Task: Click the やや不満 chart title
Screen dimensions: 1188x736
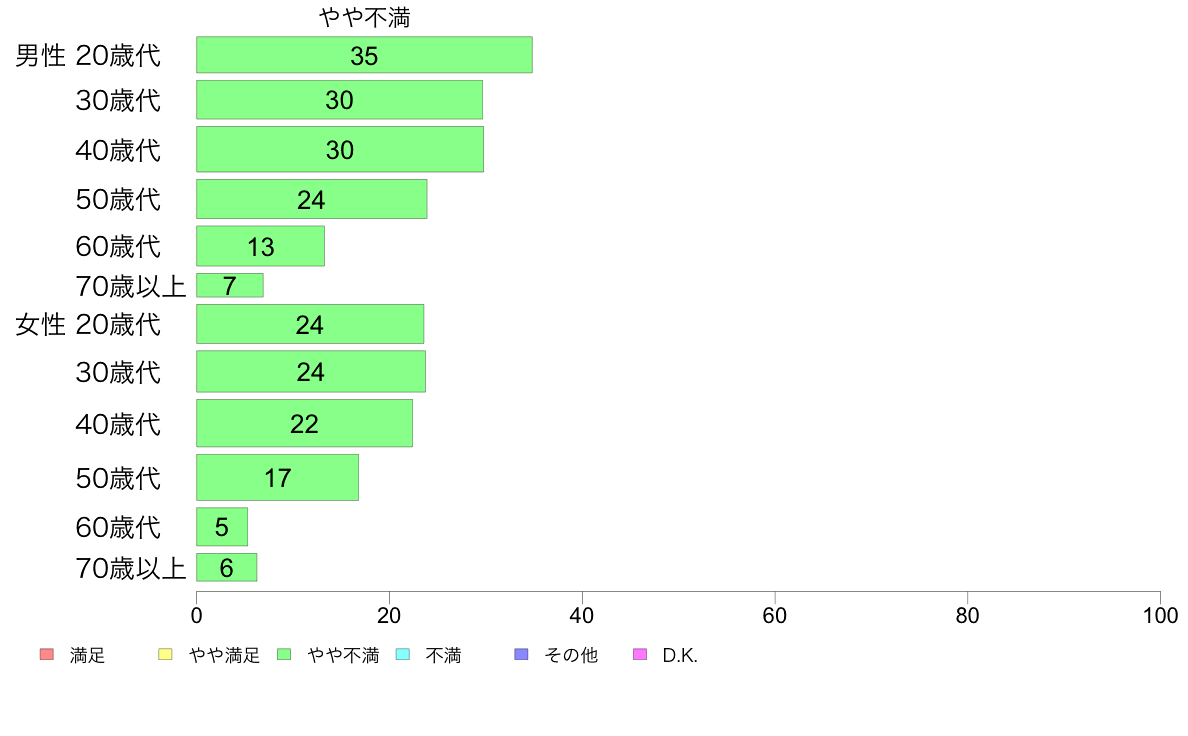Action: click(364, 17)
